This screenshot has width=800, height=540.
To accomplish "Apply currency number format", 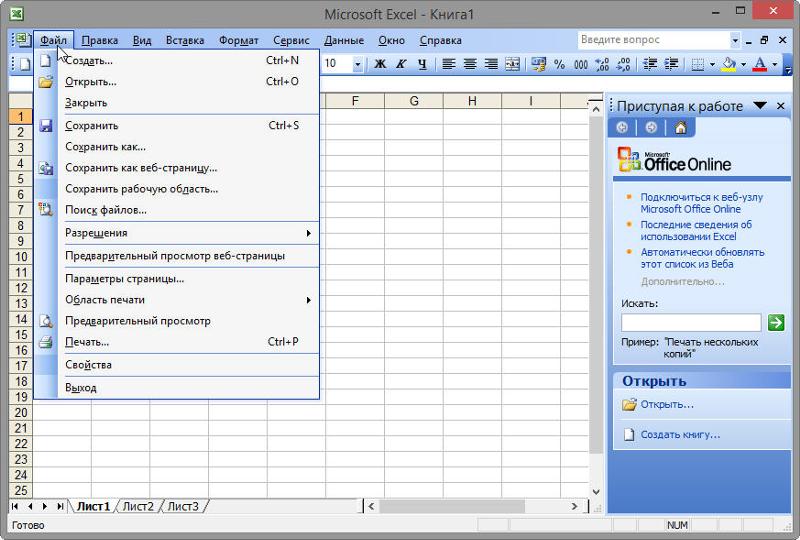I will click(x=538, y=64).
